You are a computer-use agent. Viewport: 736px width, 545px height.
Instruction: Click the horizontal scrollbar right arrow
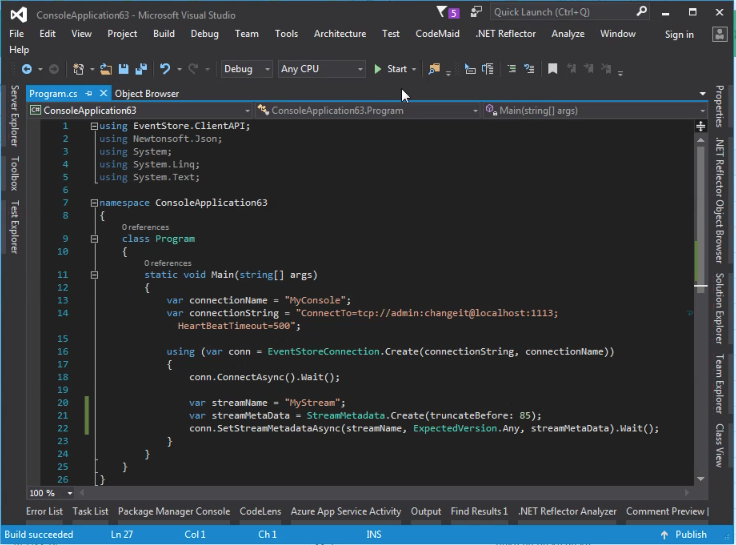[687, 492]
